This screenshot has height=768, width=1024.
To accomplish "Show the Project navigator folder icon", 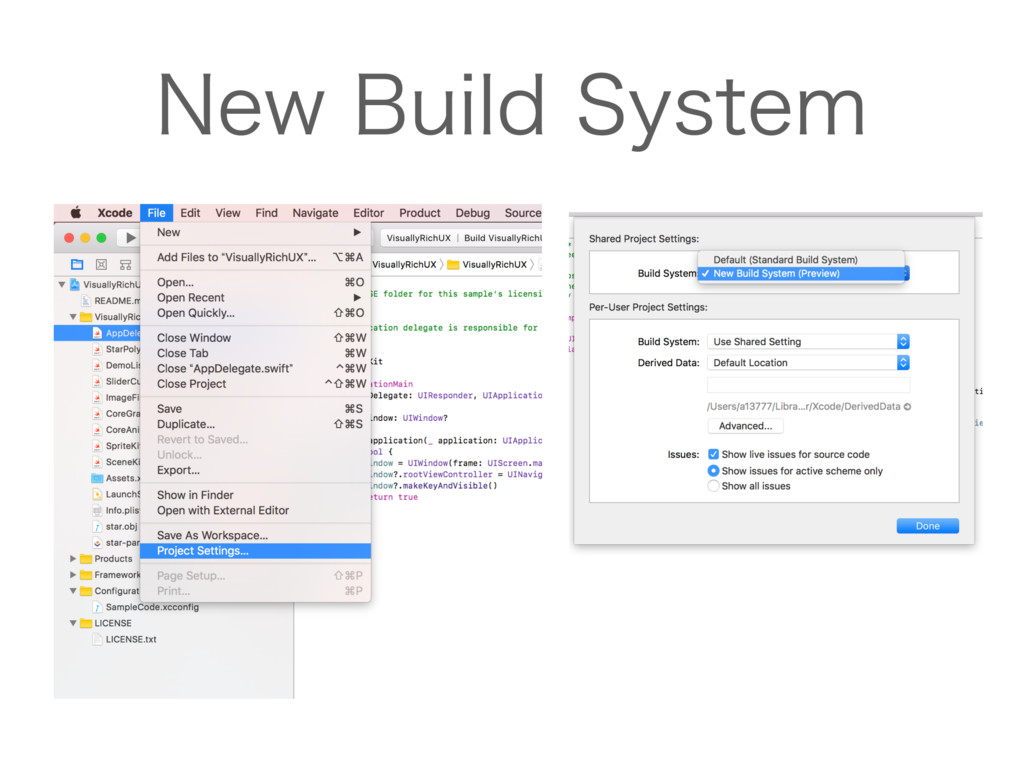I will tap(77, 264).
